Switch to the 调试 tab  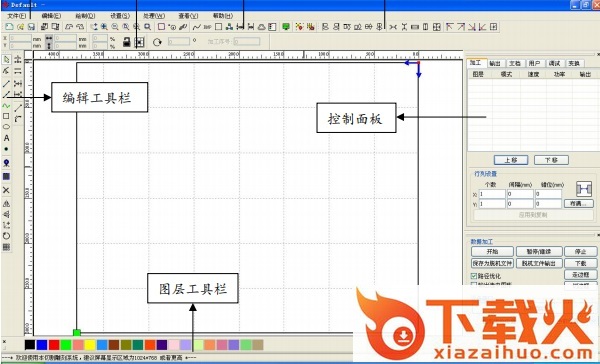tap(554, 64)
